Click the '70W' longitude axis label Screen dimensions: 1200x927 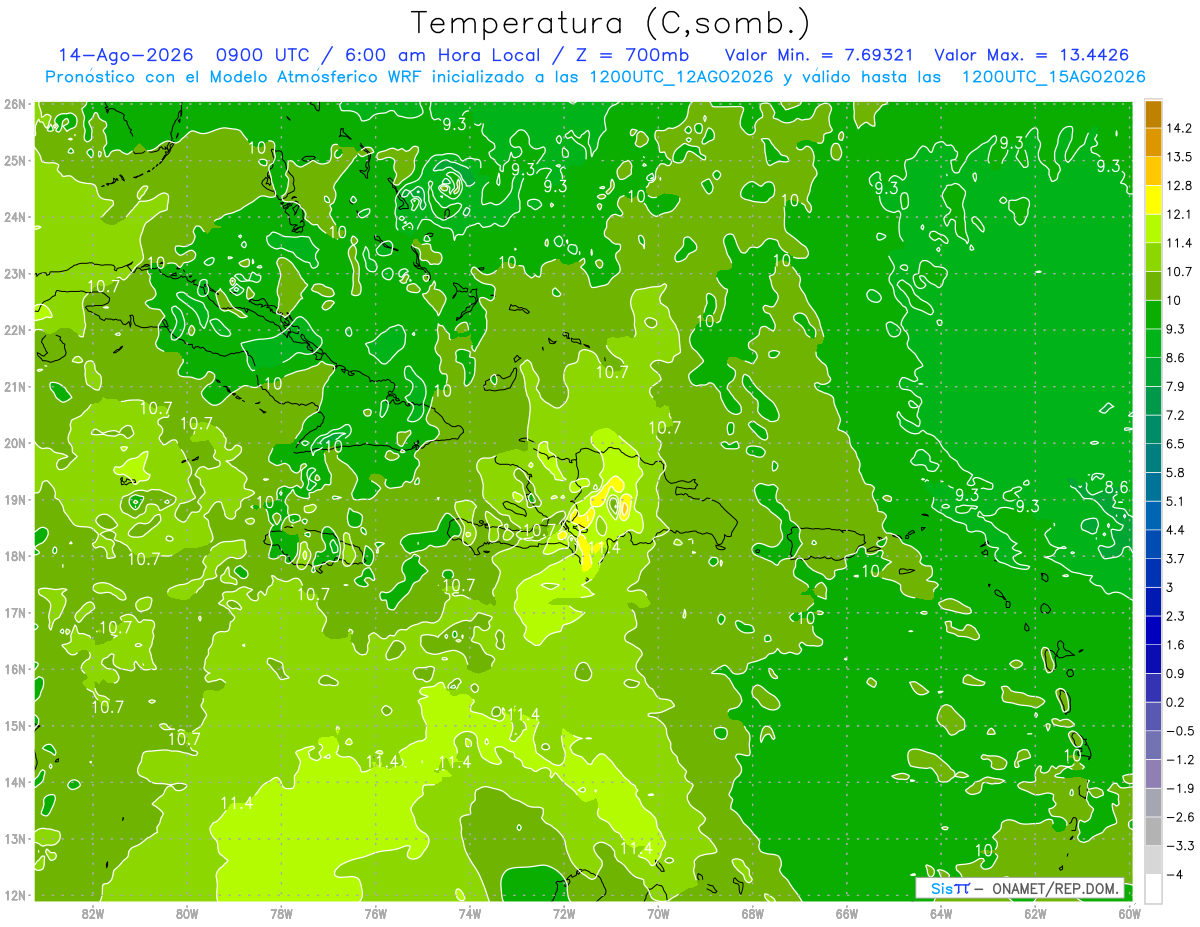point(658,913)
